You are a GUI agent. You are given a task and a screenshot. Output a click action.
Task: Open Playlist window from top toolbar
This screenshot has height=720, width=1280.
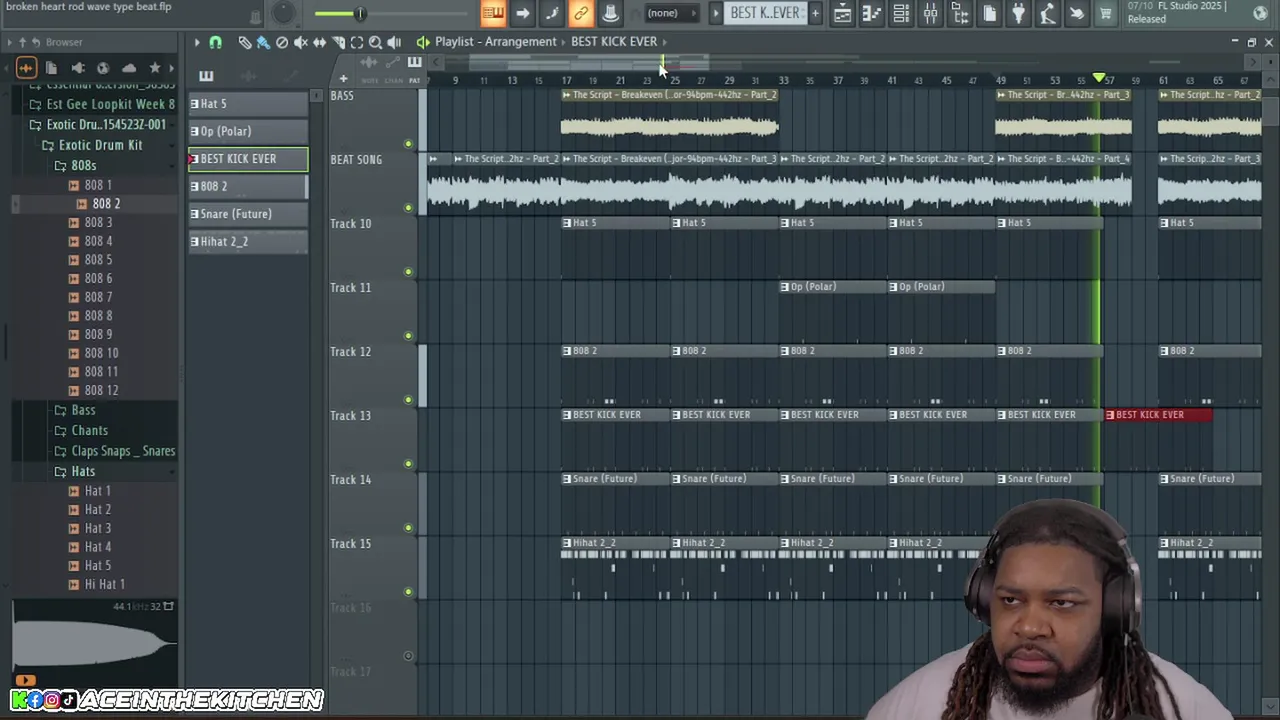[842, 13]
